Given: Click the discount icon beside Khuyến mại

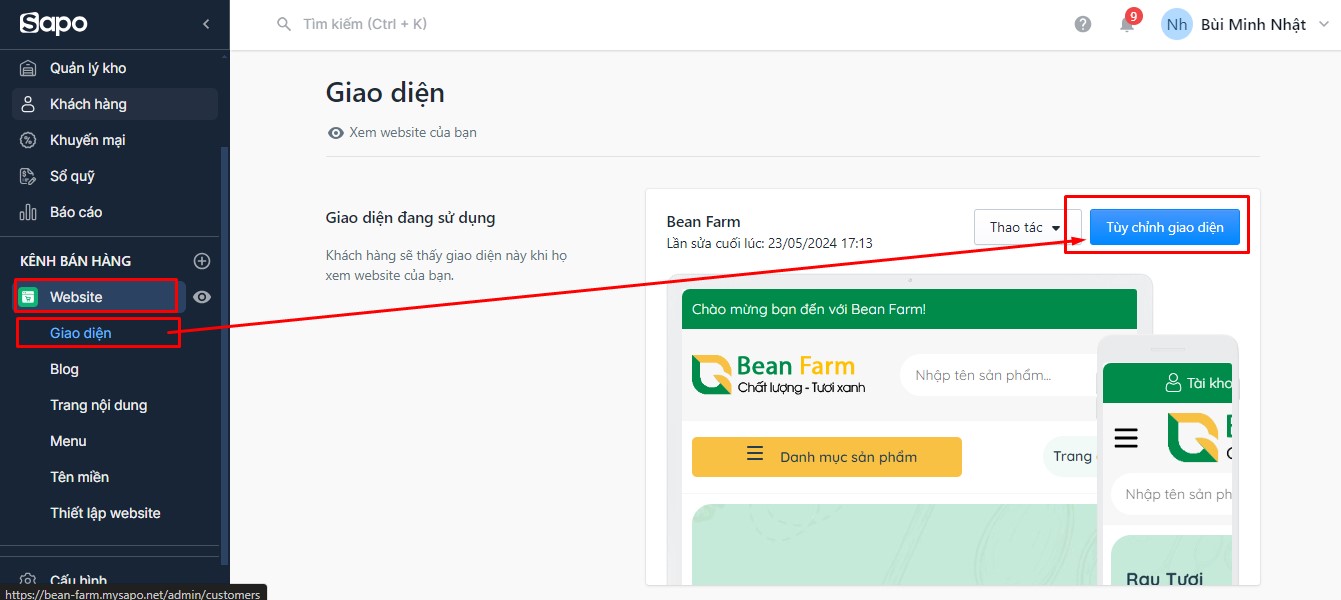Looking at the screenshot, I should click(29, 140).
